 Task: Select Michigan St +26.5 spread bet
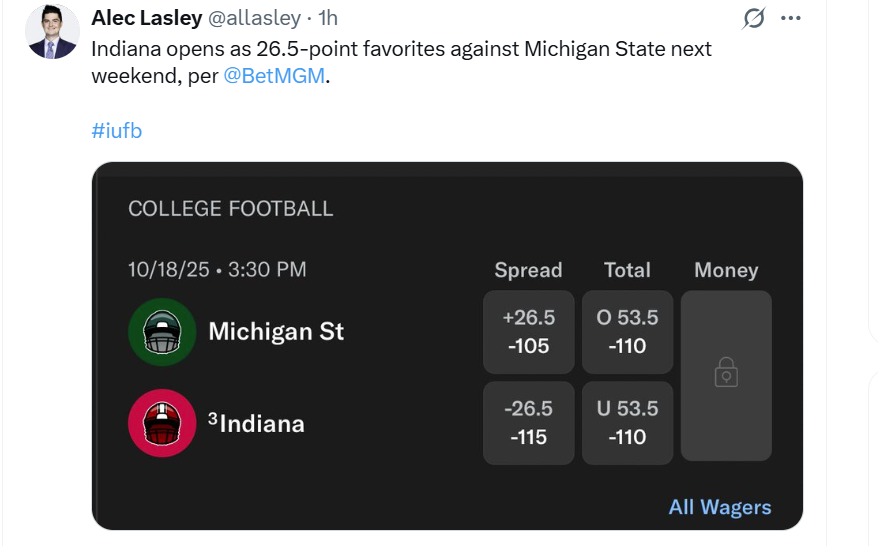tap(528, 332)
